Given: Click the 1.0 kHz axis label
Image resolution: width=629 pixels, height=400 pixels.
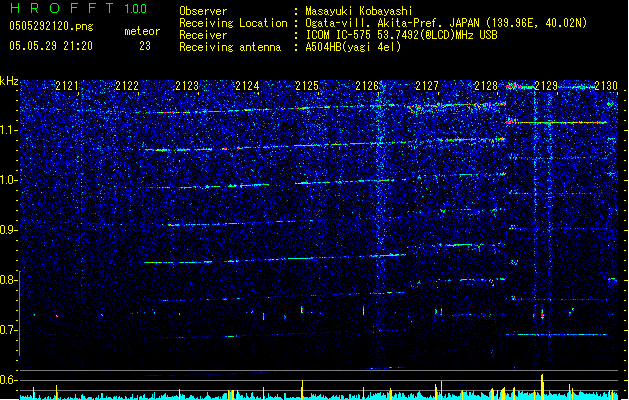Looking at the screenshot, I should coord(8,180).
